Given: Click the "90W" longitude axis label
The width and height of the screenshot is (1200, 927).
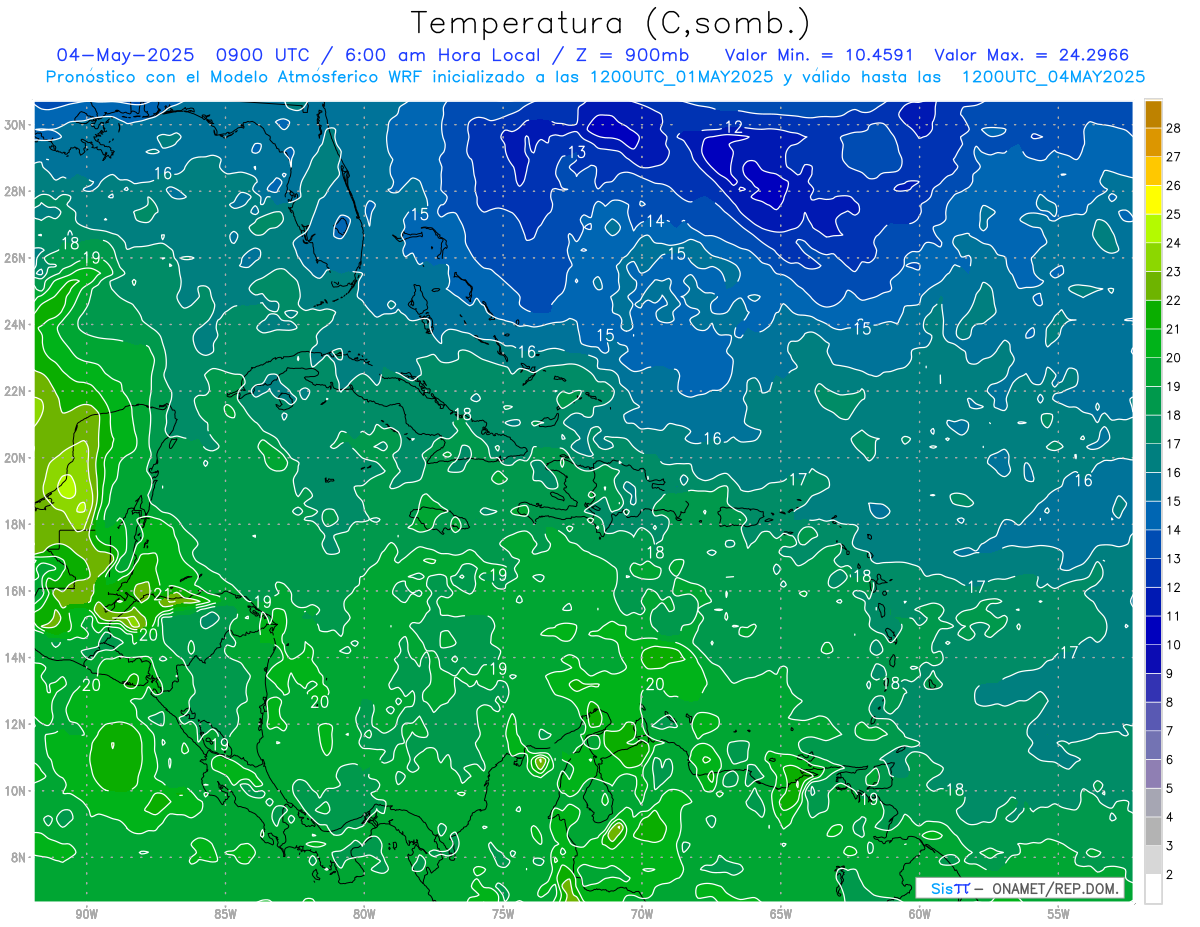Looking at the screenshot, I should [86, 914].
